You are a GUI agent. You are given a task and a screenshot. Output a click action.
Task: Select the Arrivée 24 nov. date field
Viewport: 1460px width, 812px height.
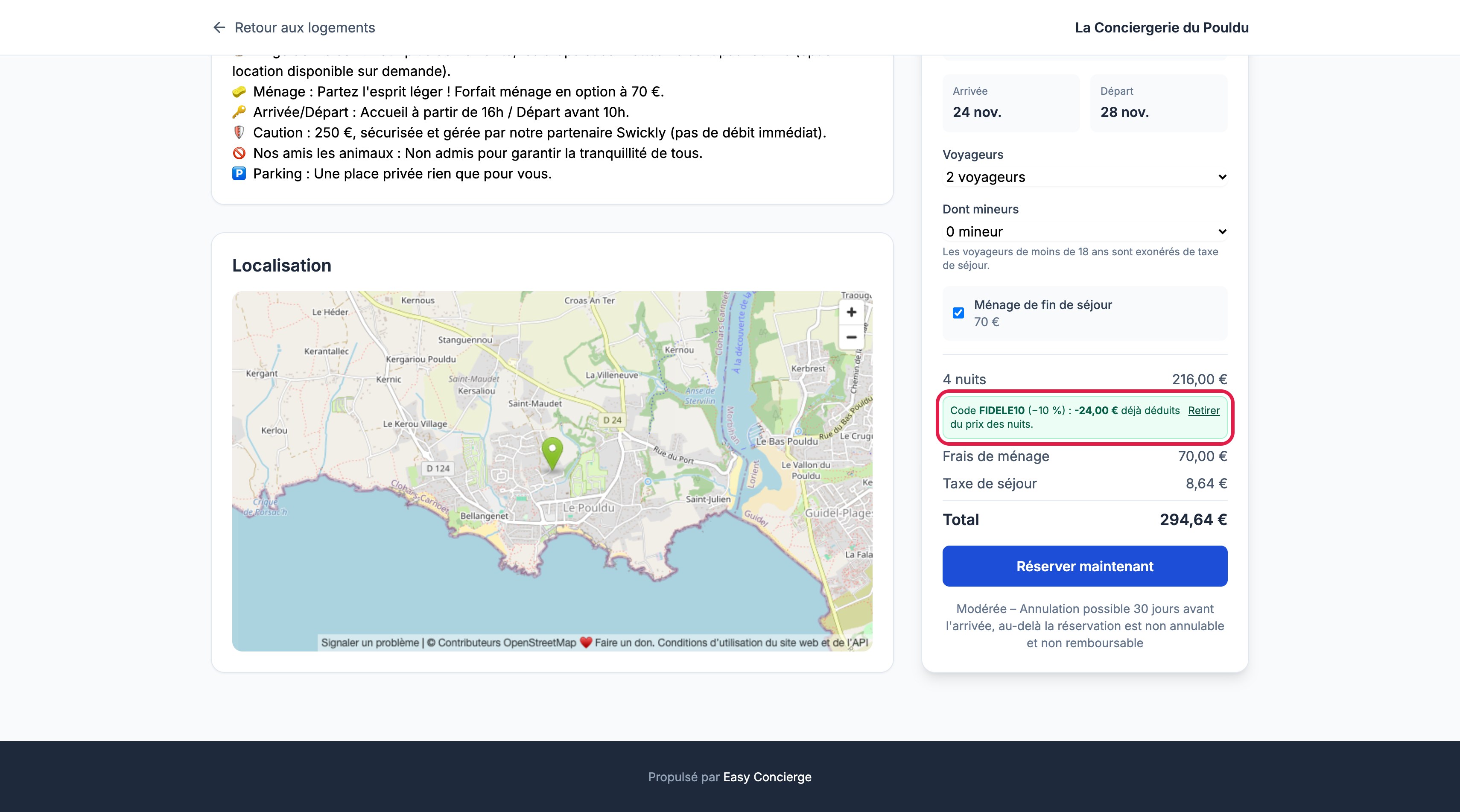tap(1011, 103)
